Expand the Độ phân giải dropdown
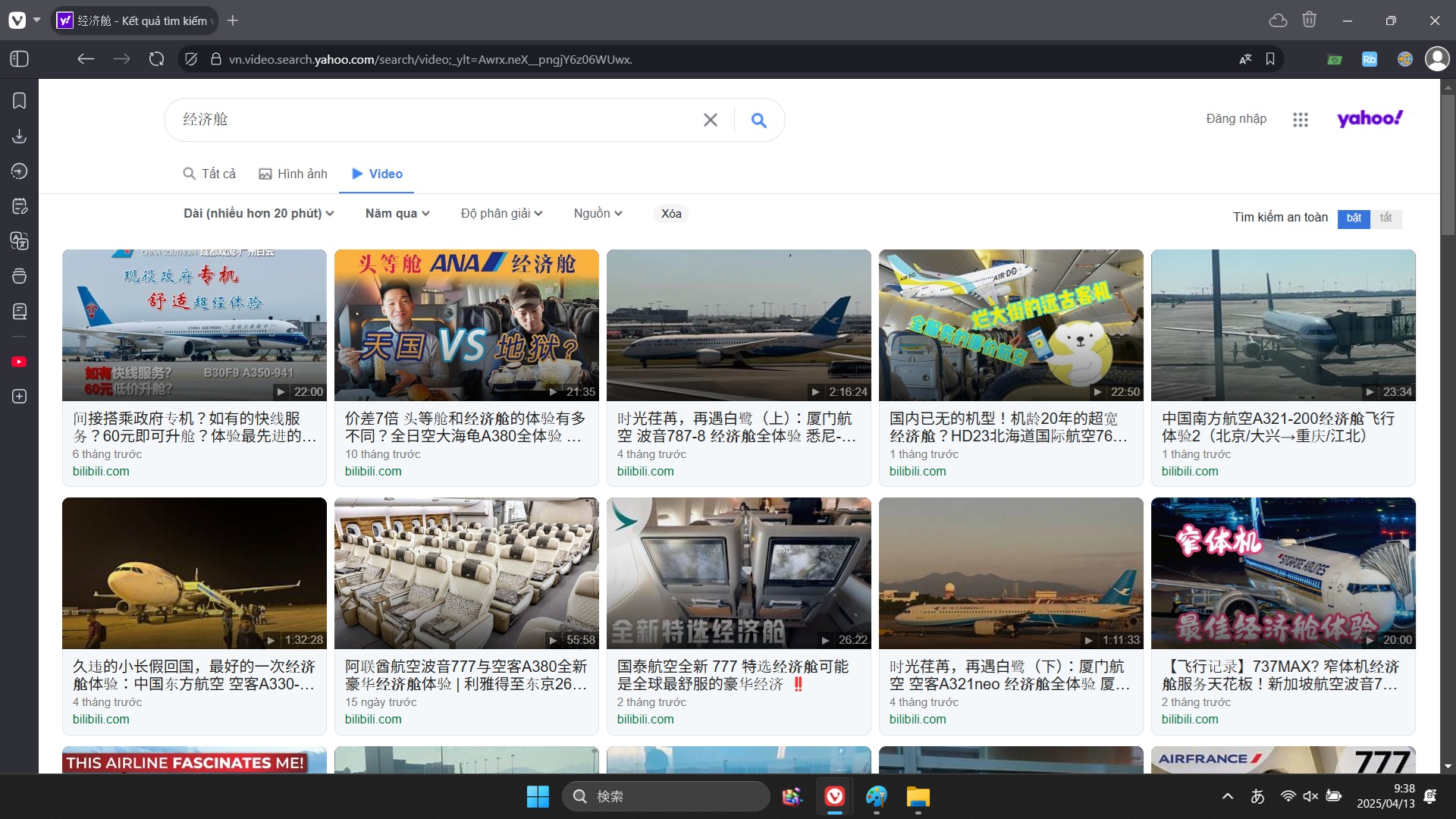Screen dimensions: 1456x819 point(501,214)
